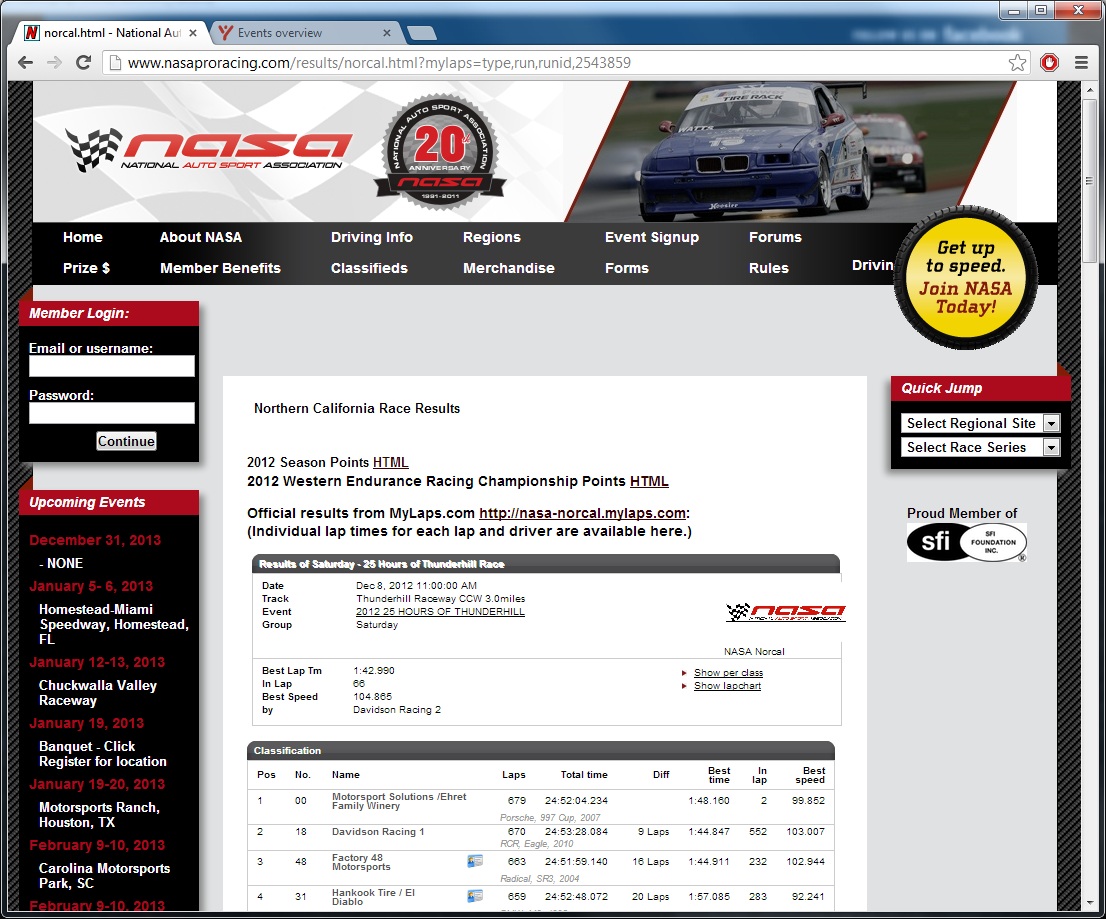Expand the Select Regional Site dropdown
Screen dimensions: 1106x919
click(x=980, y=423)
